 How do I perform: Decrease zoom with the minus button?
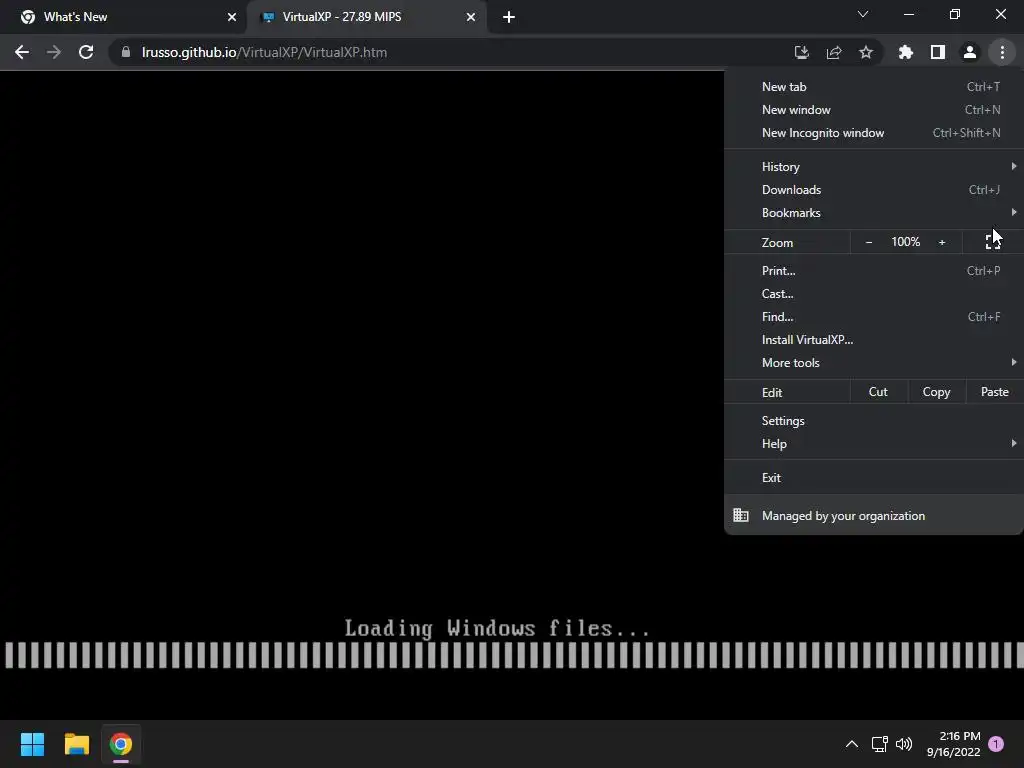869,242
